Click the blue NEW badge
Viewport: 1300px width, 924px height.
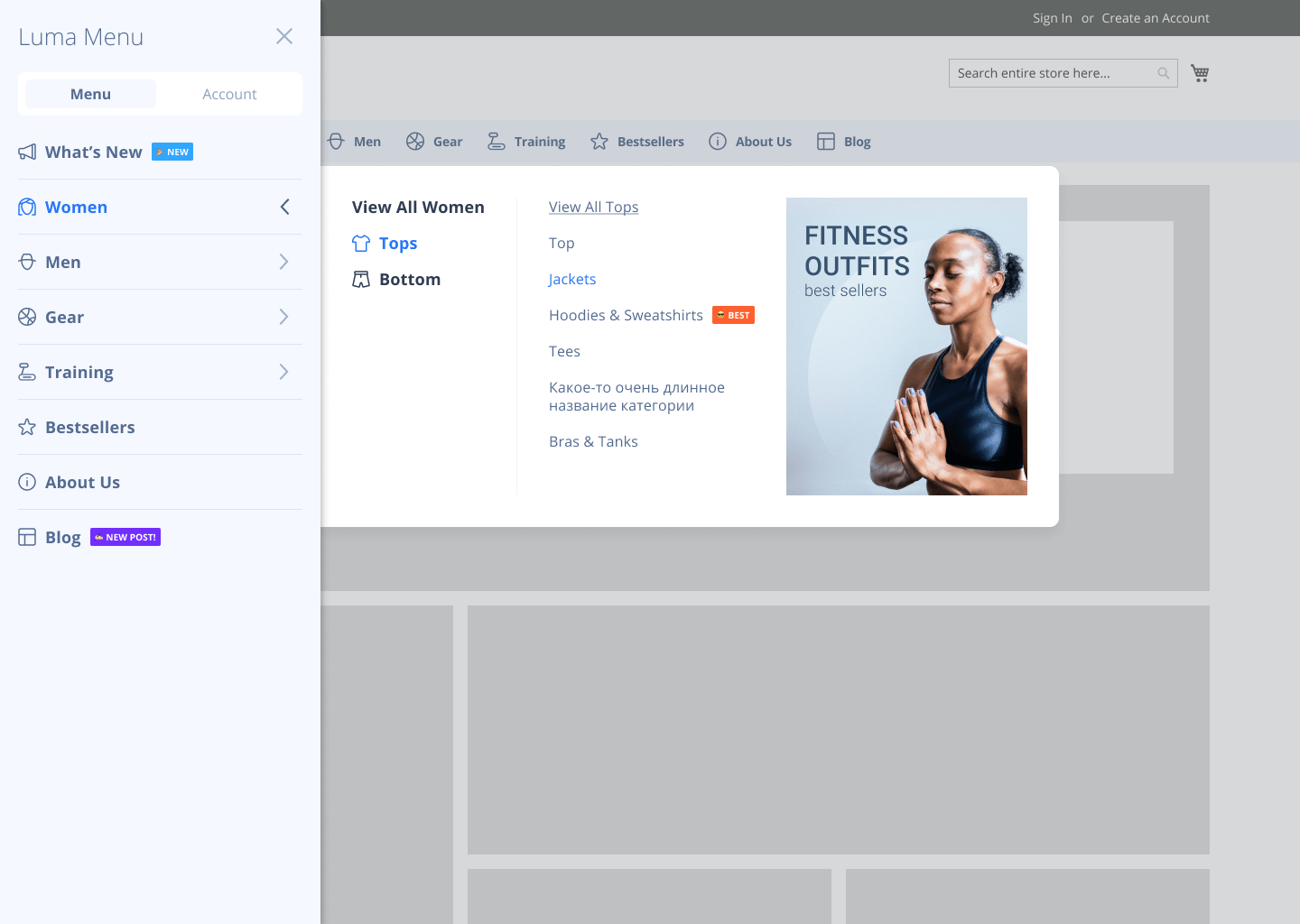pos(172,152)
